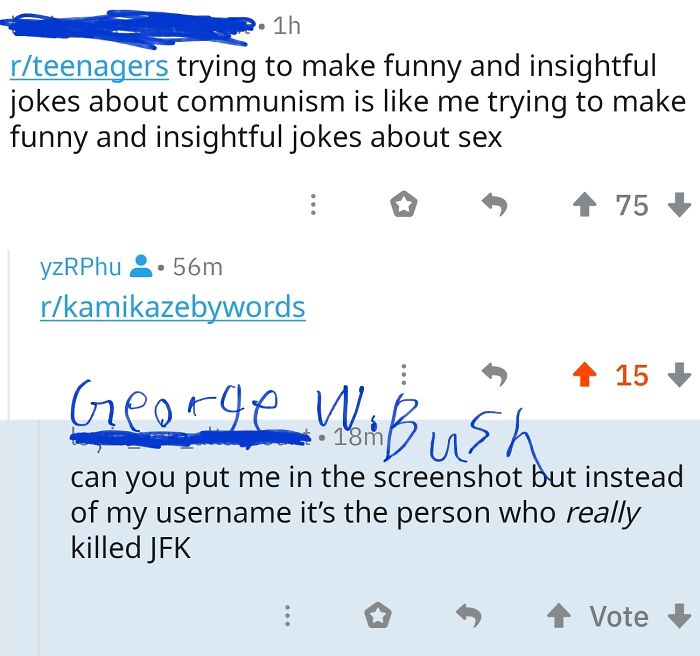The width and height of the screenshot is (700, 656).
Task: Open three-dot menu on yzRPhu's comment
Action: point(404,375)
